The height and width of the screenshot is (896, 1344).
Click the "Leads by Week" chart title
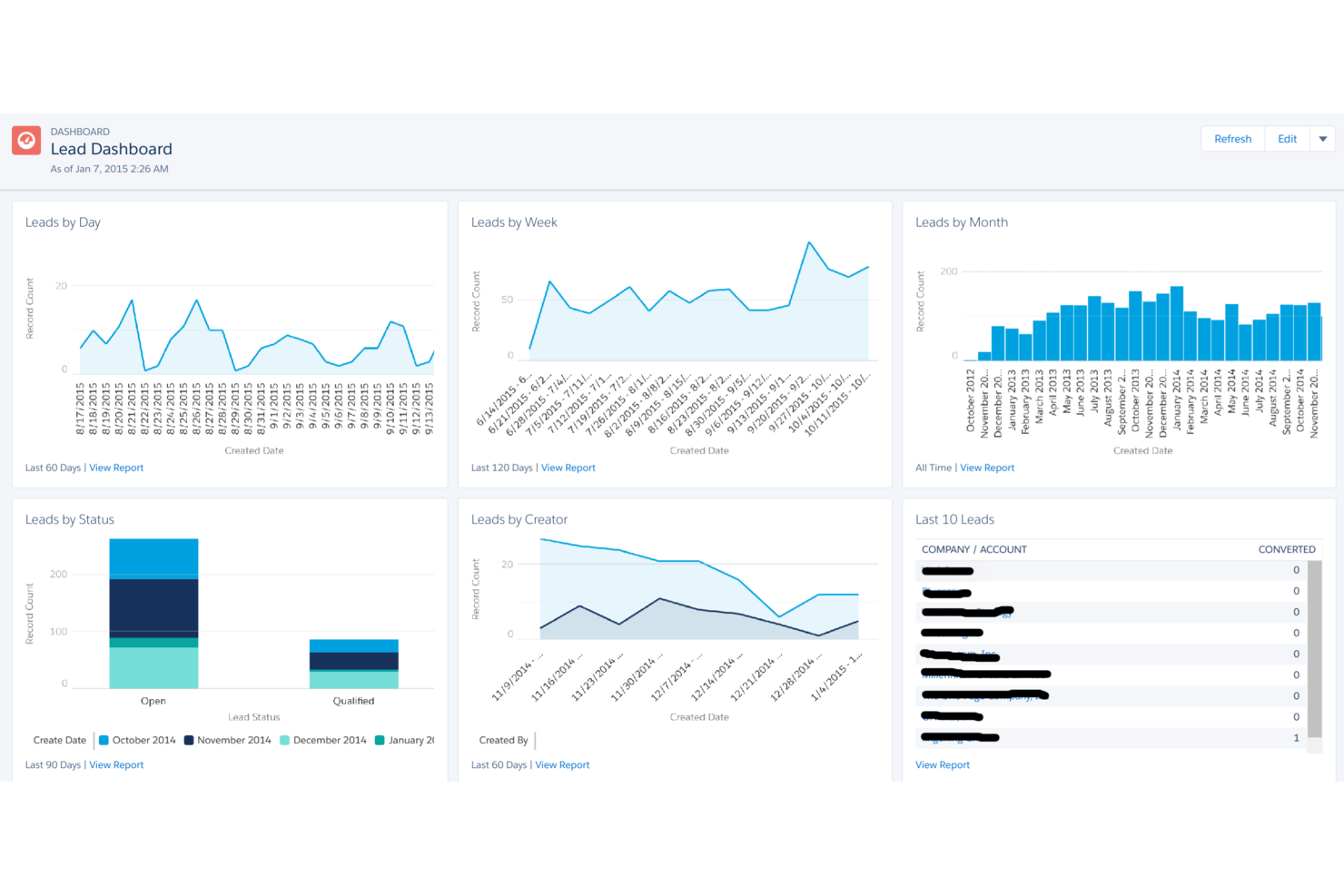514,222
